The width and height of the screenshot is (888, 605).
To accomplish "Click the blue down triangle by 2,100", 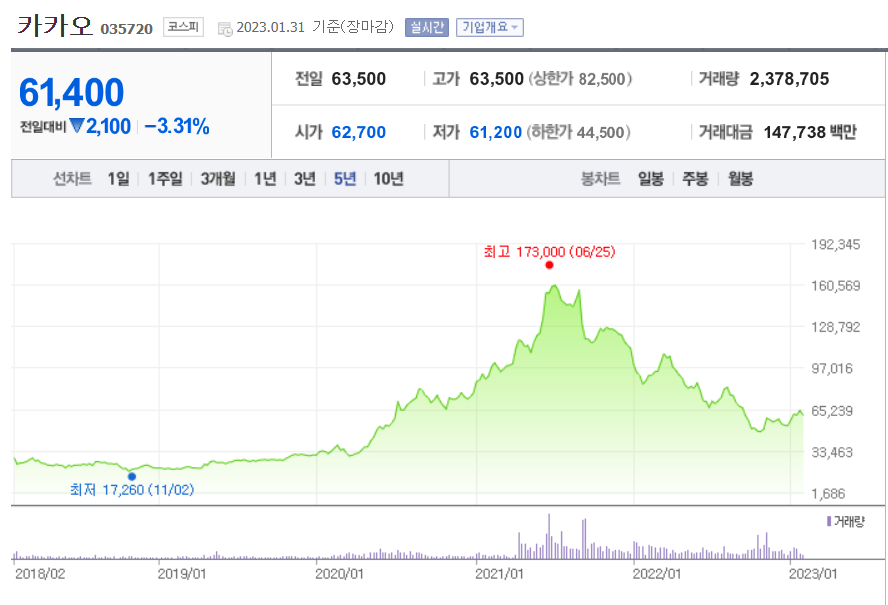I will pyautogui.click(x=76, y=126).
